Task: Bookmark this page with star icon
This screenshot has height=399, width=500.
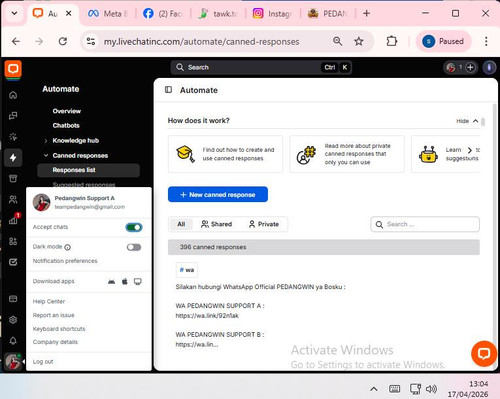Action: pyautogui.click(x=359, y=41)
